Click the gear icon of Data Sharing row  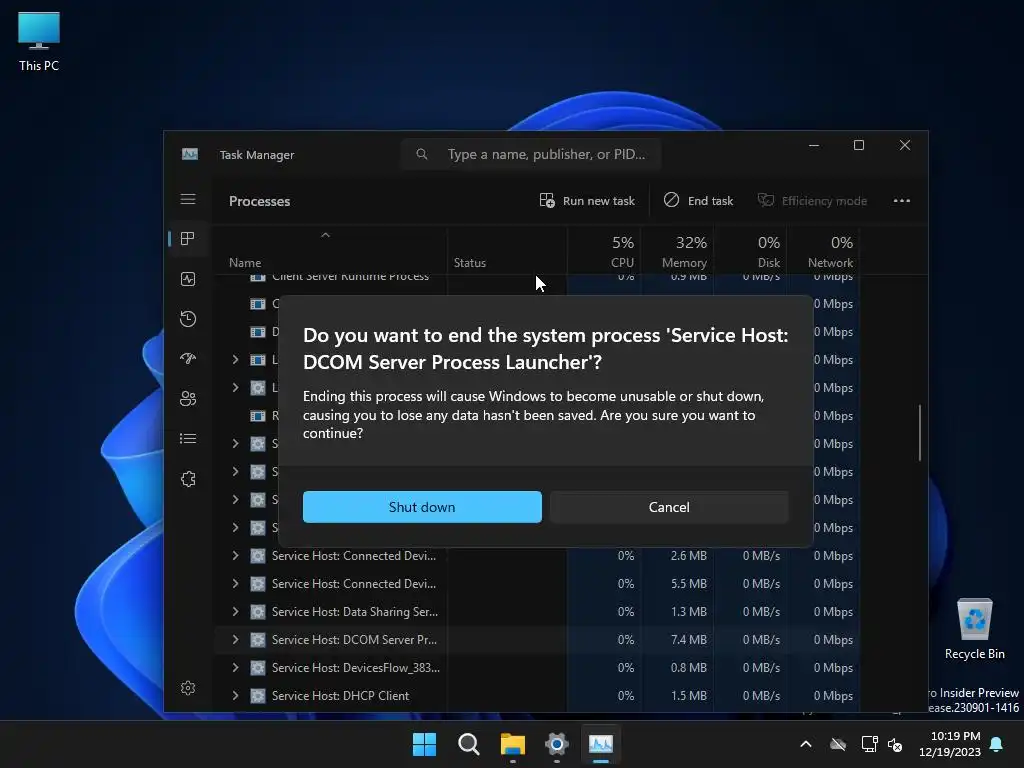point(258,612)
